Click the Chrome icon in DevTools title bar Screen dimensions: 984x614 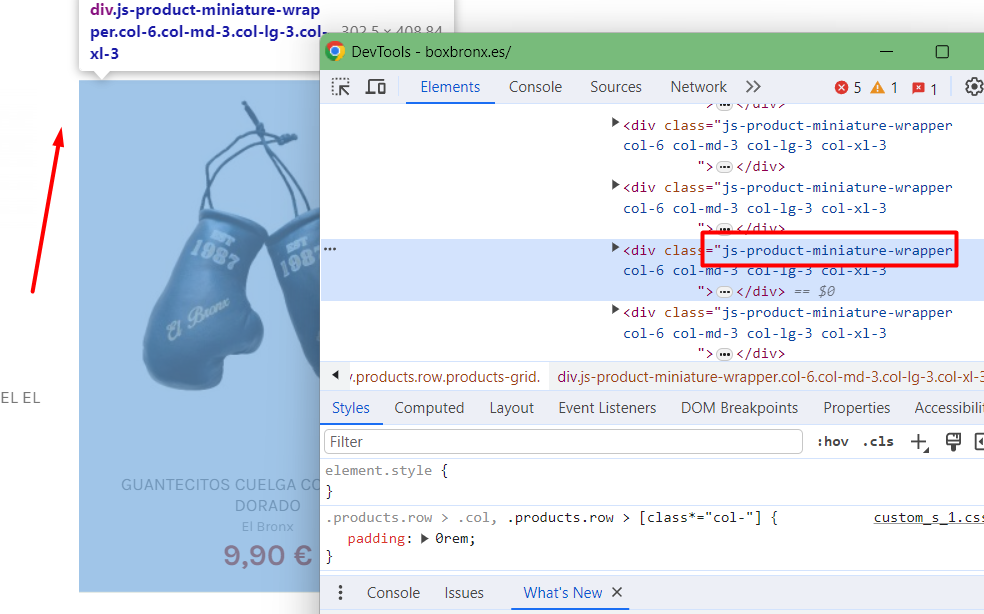point(335,51)
